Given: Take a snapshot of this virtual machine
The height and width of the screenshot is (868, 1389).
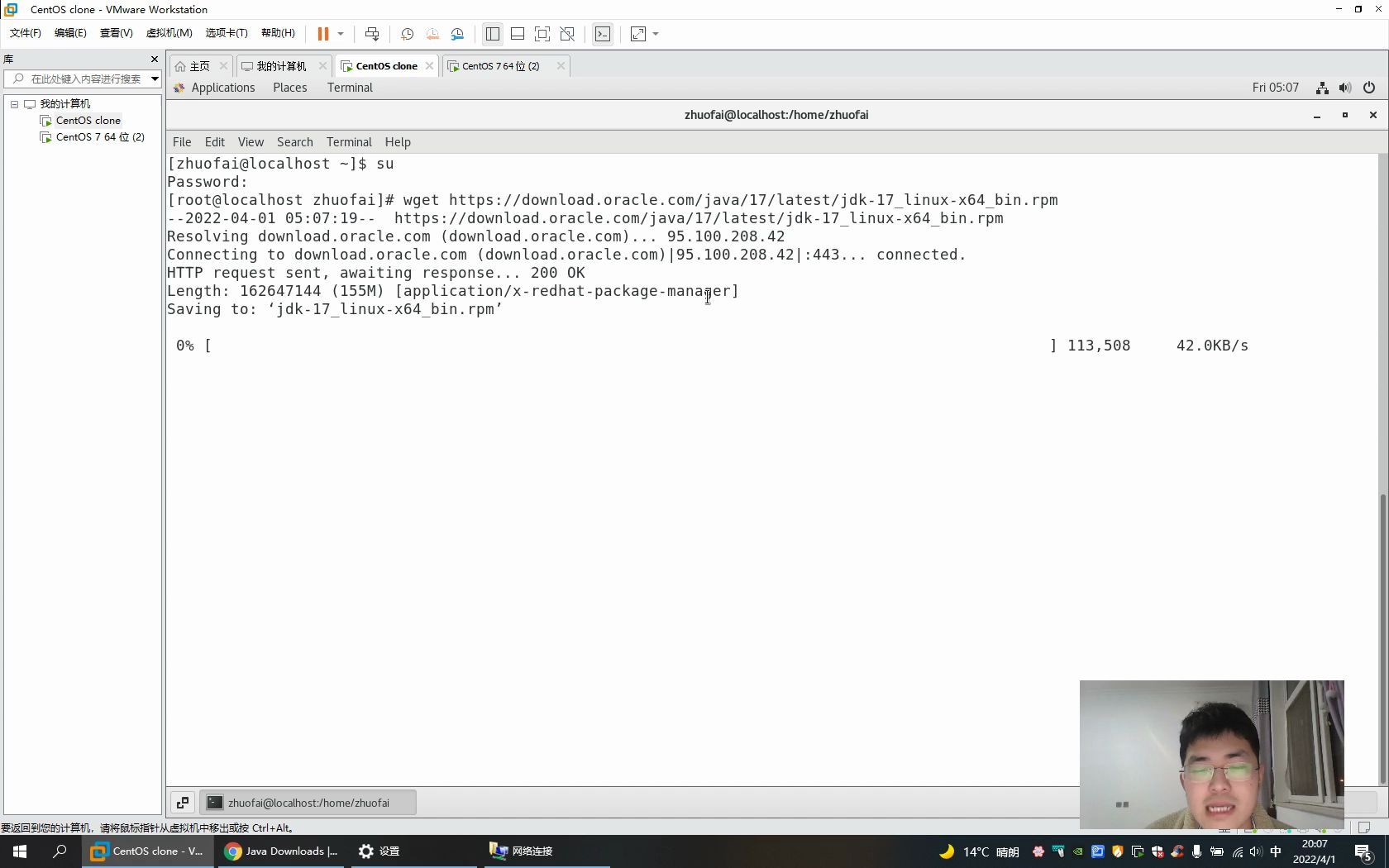Looking at the screenshot, I should pos(406,34).
